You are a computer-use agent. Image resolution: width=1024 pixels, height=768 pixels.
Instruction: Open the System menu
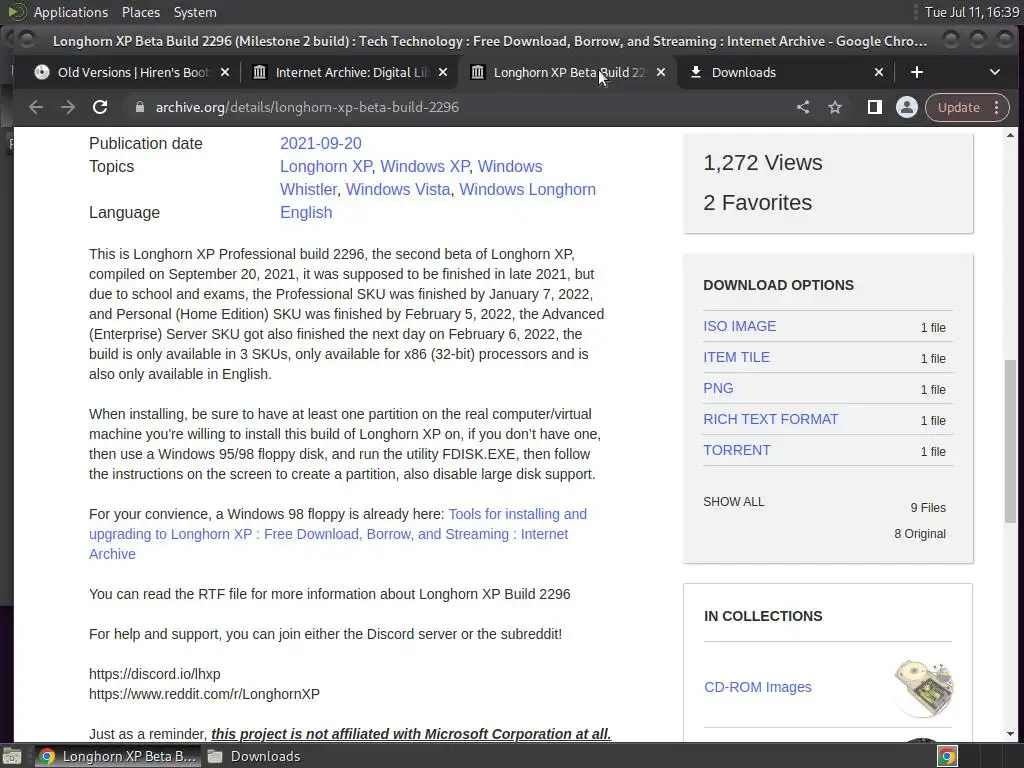[x=195, y=12]
